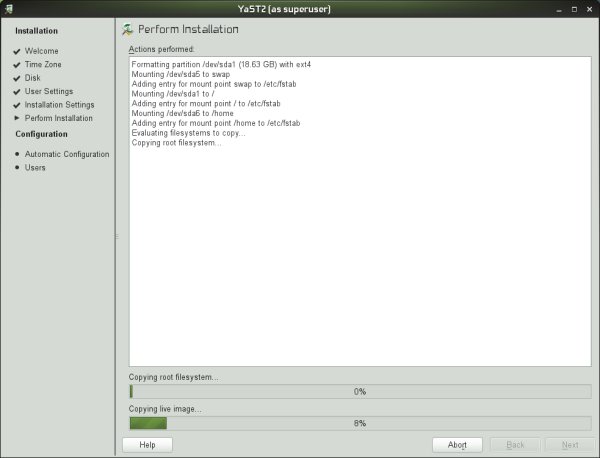This screenshot has height=458, width=600.
Task: Click the checkmark beside Time Zone
Action: (16, 65)
